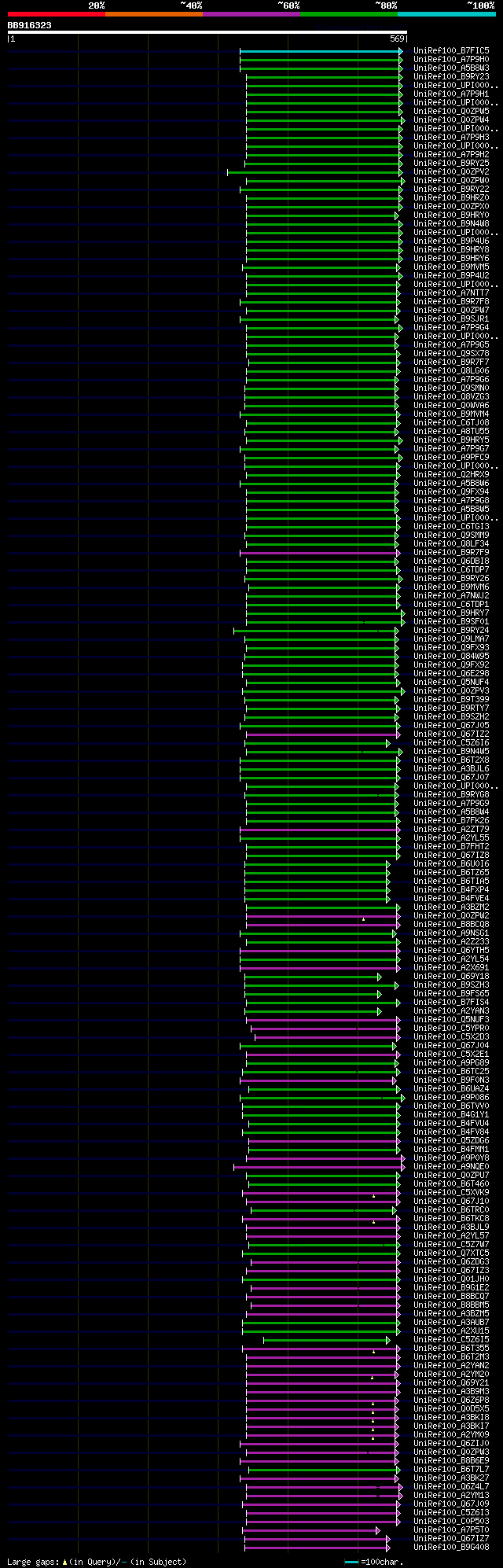The width and height of the screenshot is (503, 1568).
Task: Open the UniRef100_B9RY23 hit
Action: click(451, 77)
